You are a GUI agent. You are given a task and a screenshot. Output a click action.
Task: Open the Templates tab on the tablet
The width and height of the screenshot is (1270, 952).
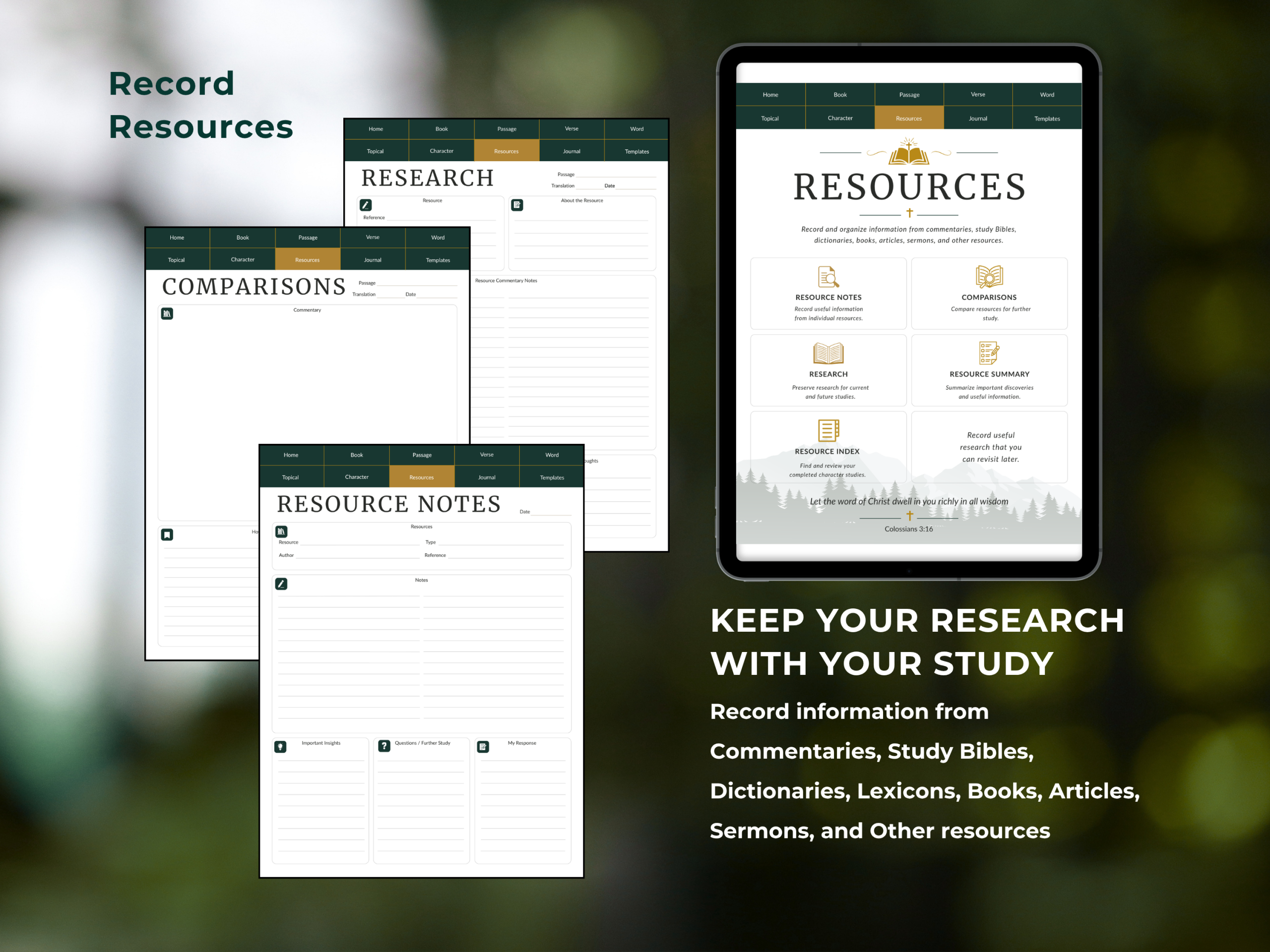pos(1047,118)
